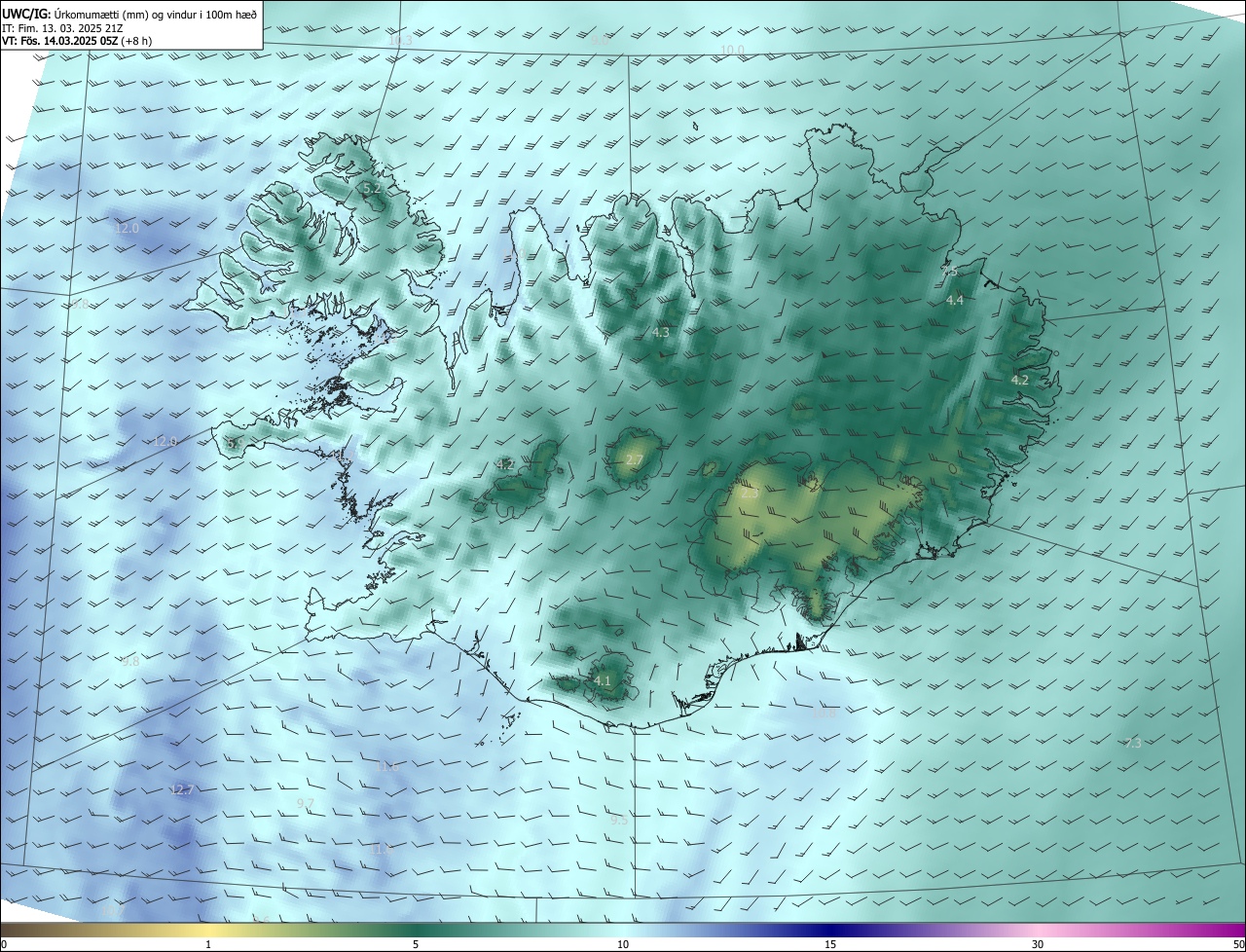The height and width of the screenshot is (952, 1246).
Task: Pick the dark navy band of the color scale
Action: (830, 930)
